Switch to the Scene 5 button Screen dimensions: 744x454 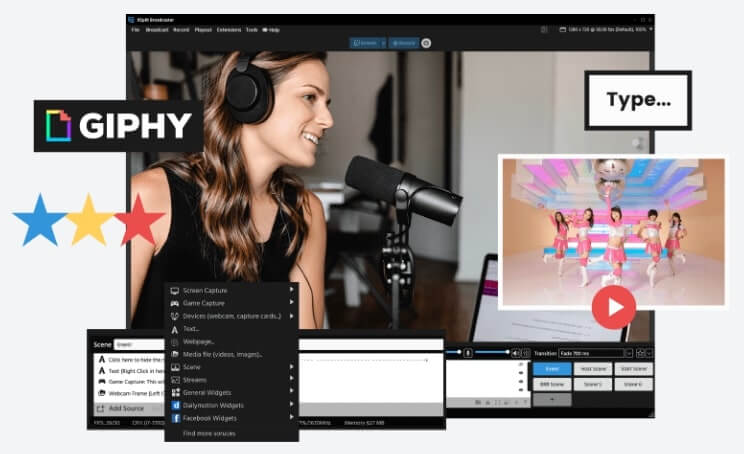593,384
